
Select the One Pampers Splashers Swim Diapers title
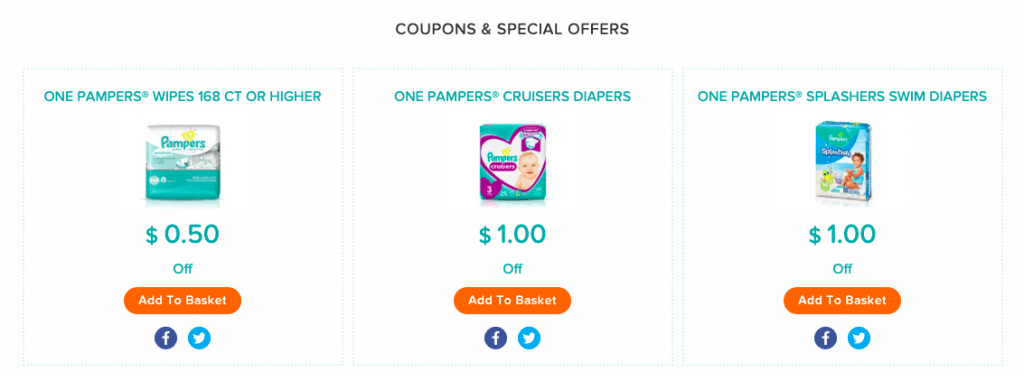coord(842,97)
